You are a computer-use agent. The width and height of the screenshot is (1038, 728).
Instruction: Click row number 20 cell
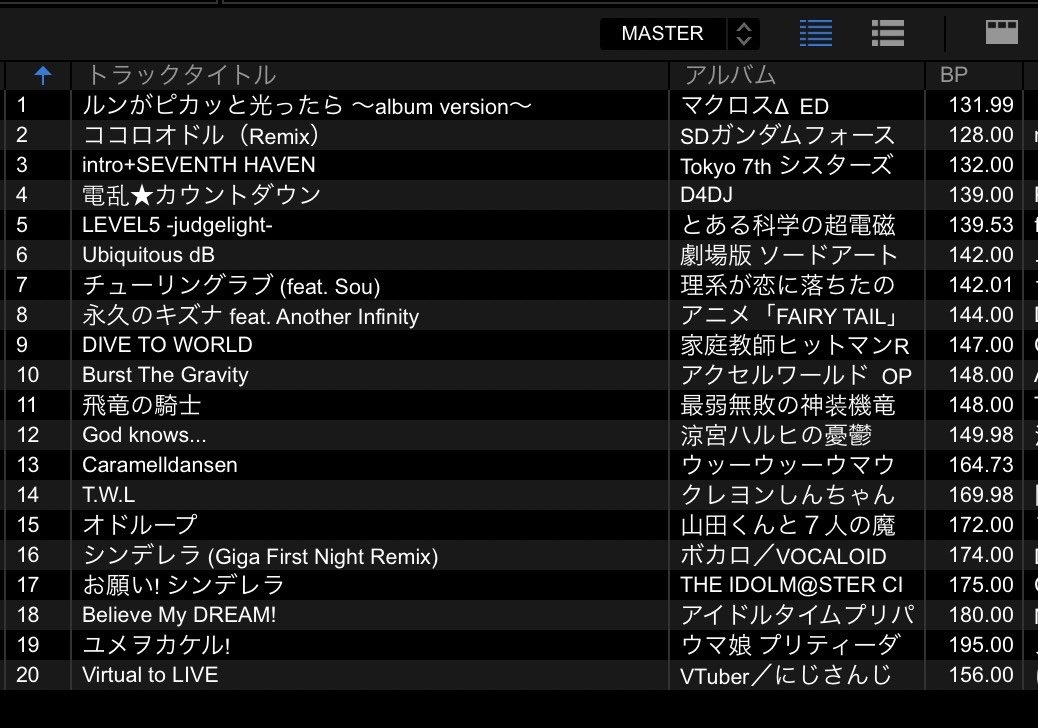[x=28, y=674]
